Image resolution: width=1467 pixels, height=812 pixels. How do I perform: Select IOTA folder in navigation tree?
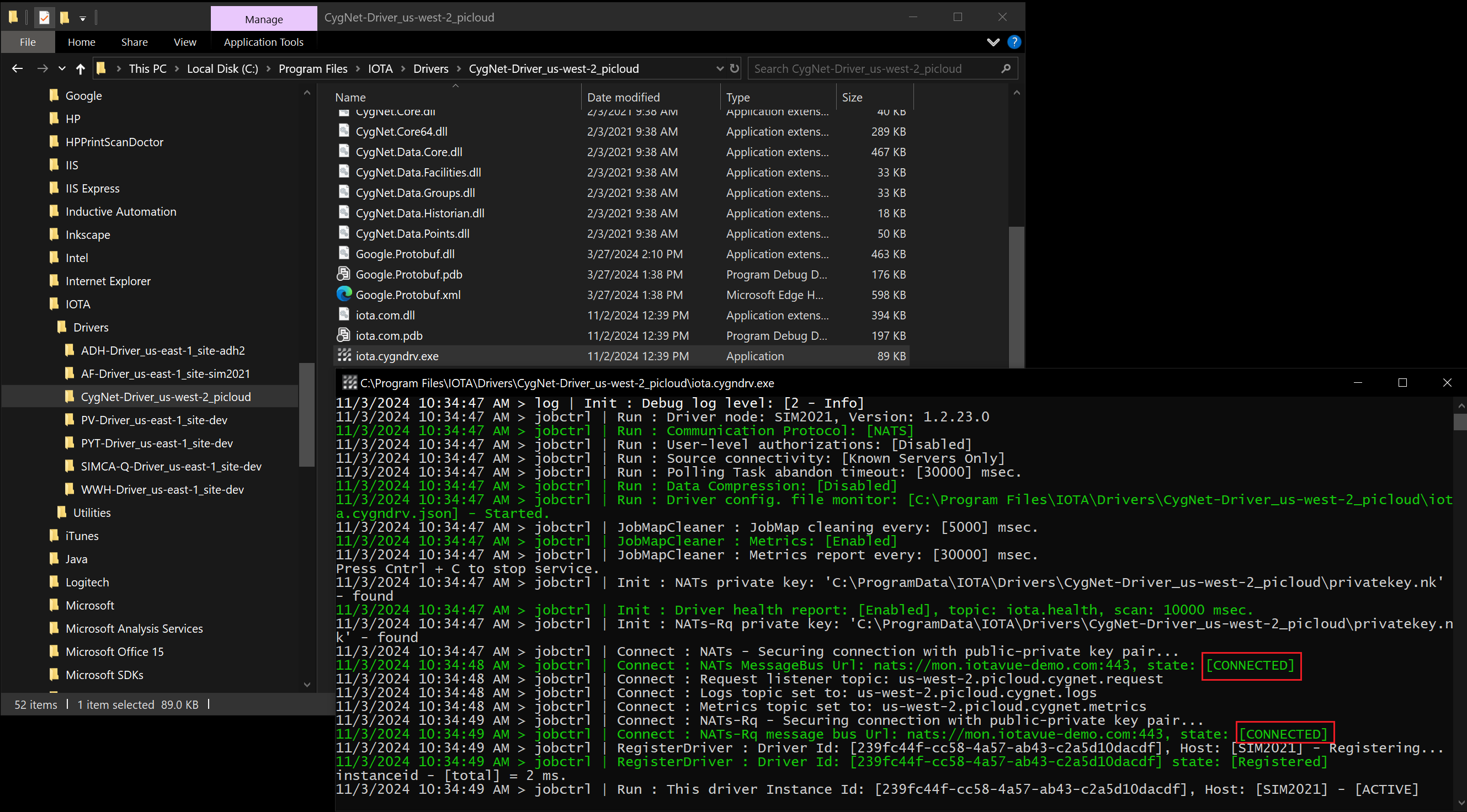coord(77,304)
